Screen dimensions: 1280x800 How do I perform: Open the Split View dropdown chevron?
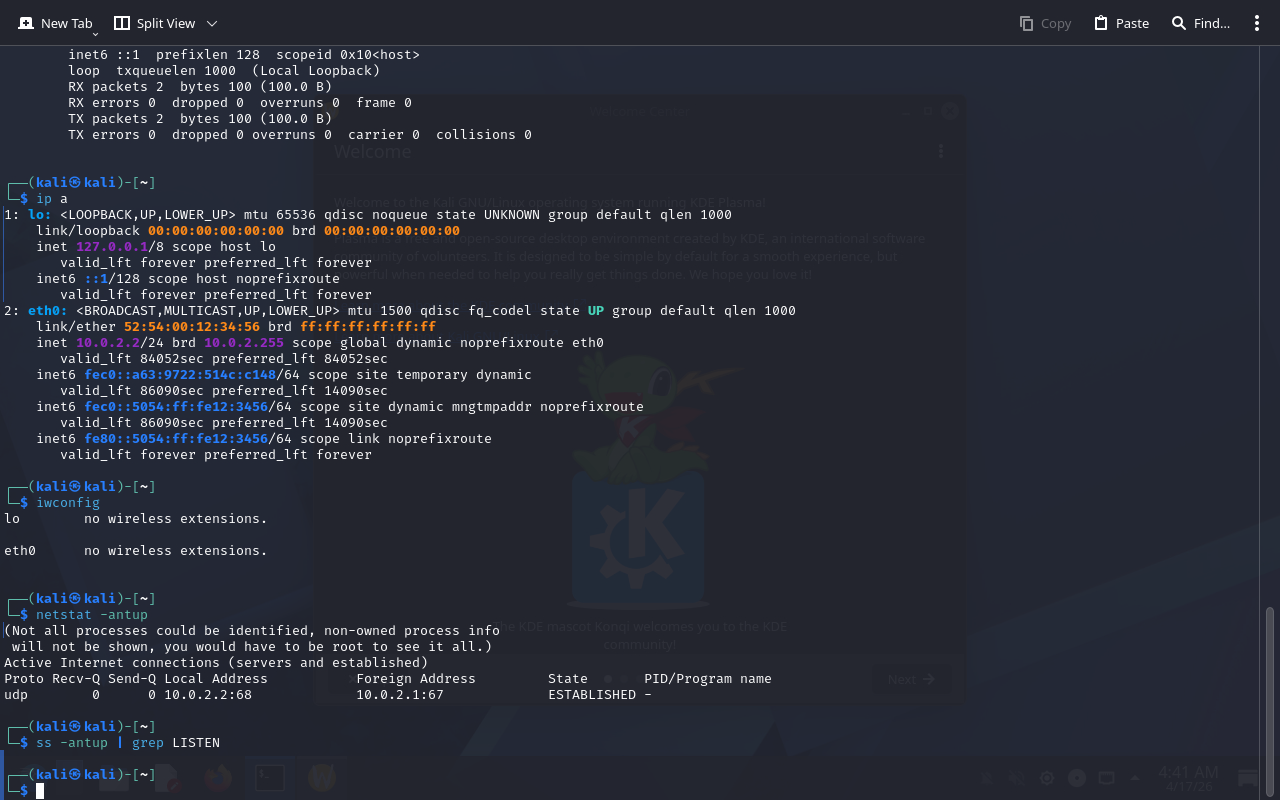[x=212, y=23]
